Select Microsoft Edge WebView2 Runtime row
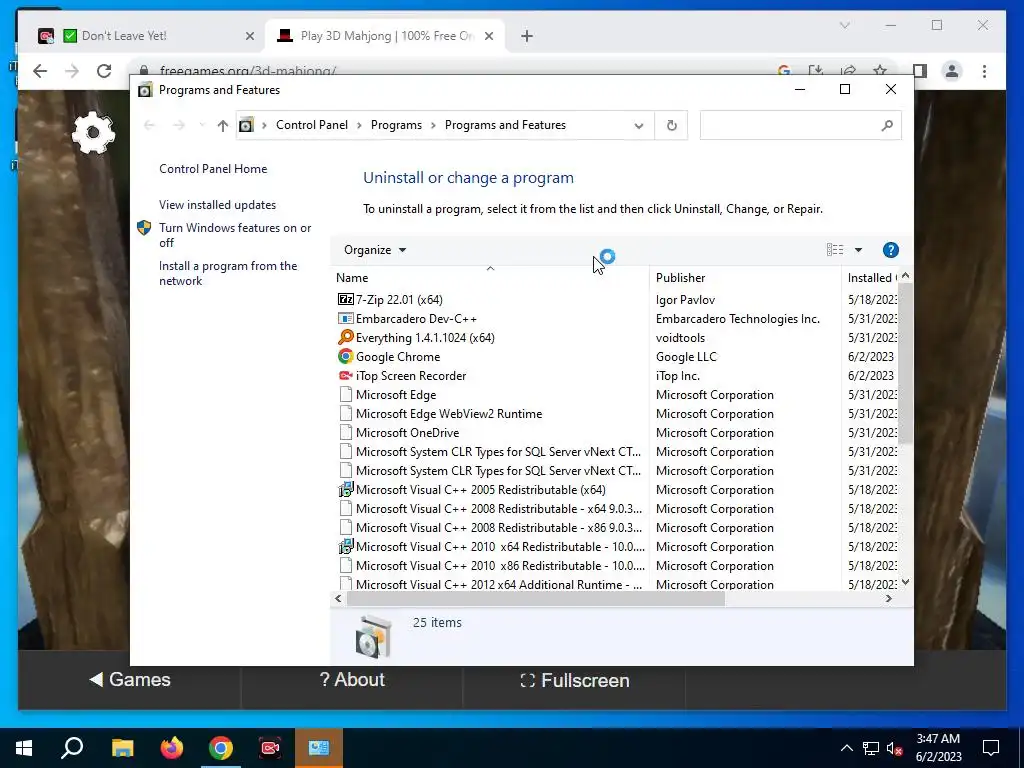1024x768 pixels. click(615, 413)
